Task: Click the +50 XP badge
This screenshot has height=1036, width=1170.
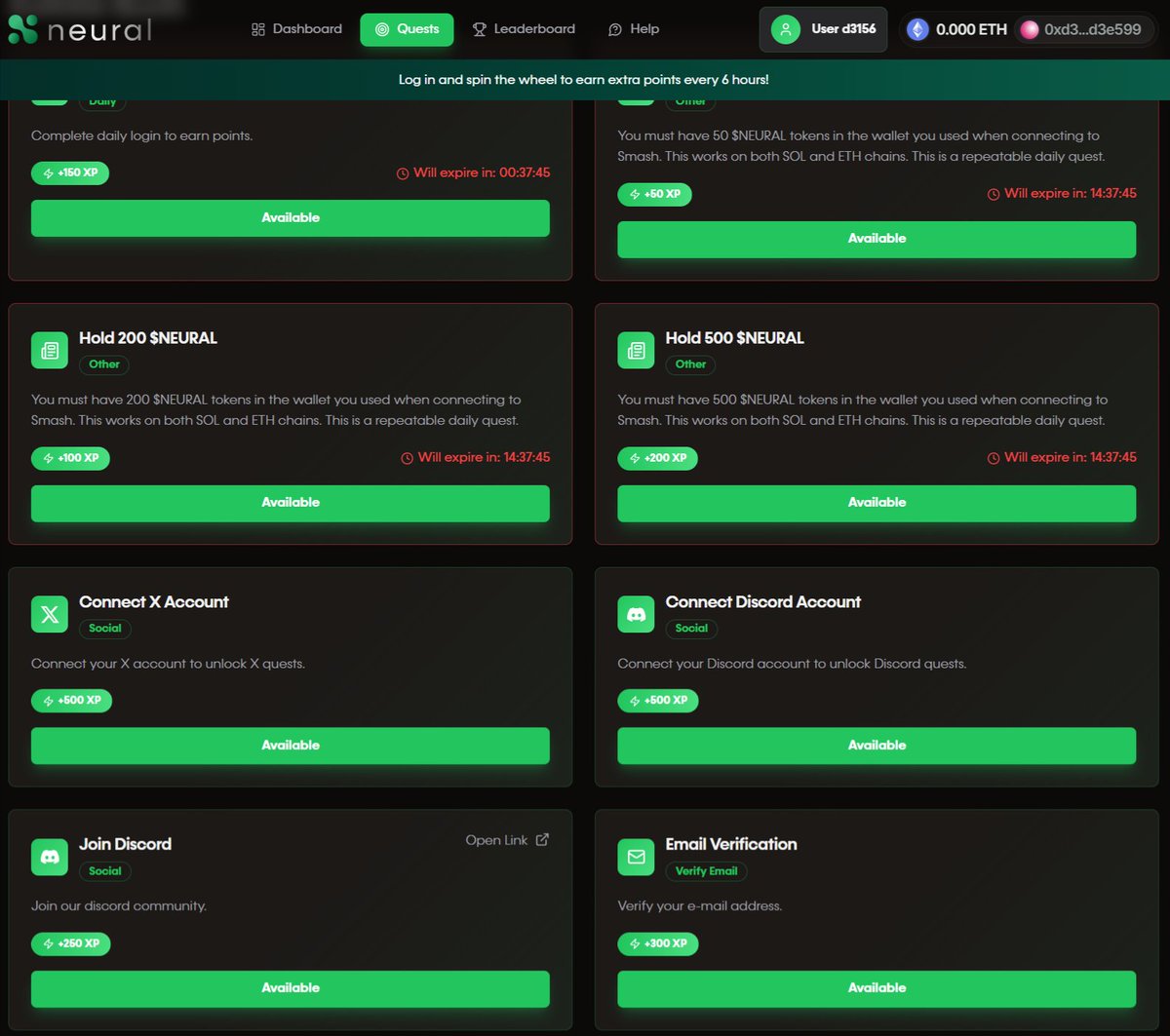Action: [x=655, y=194]
